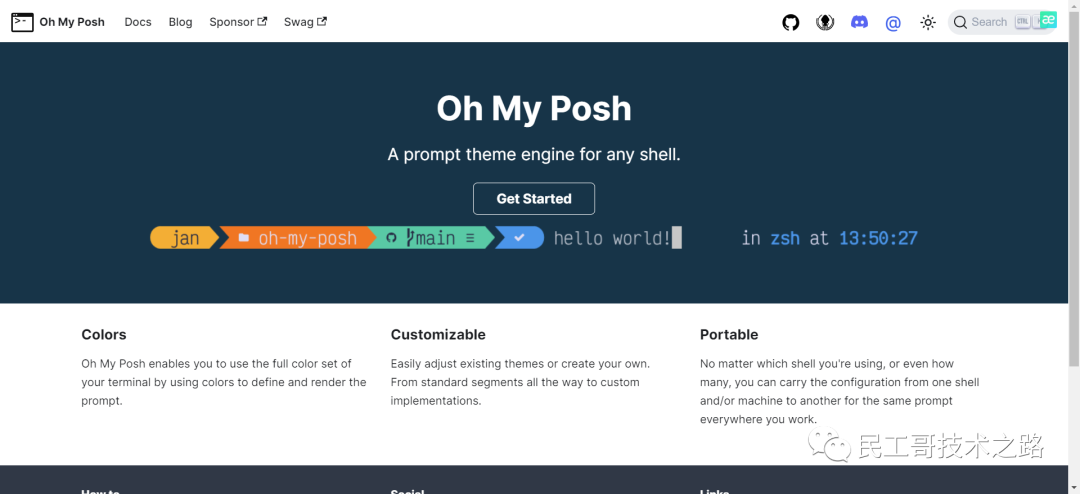Screen dimensions: 1080x494
Task: Click the blue @ contact icon
Action: [893, 22]
